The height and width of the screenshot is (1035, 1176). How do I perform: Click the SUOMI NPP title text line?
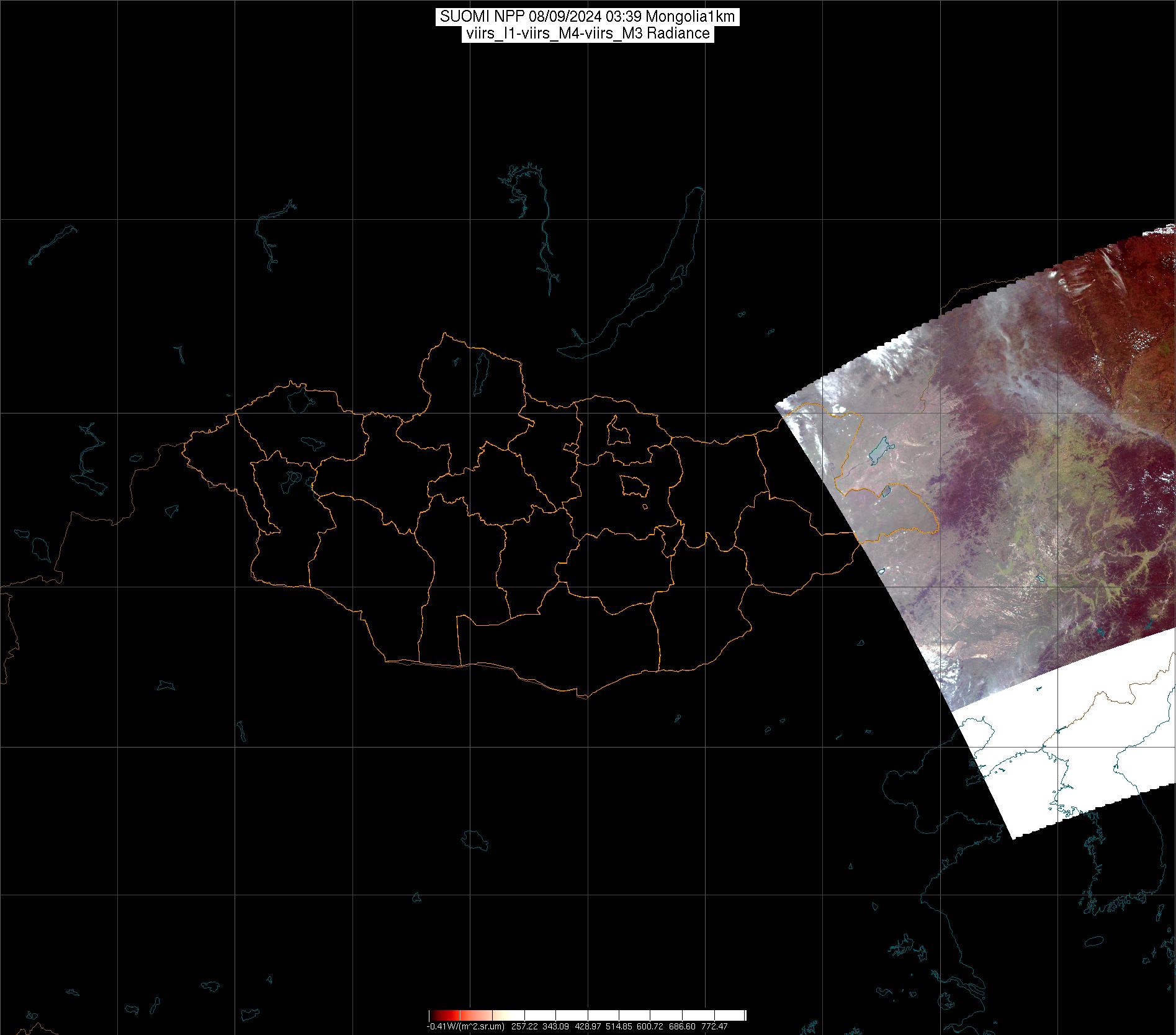pyautogui.click(x=587, y=17)
